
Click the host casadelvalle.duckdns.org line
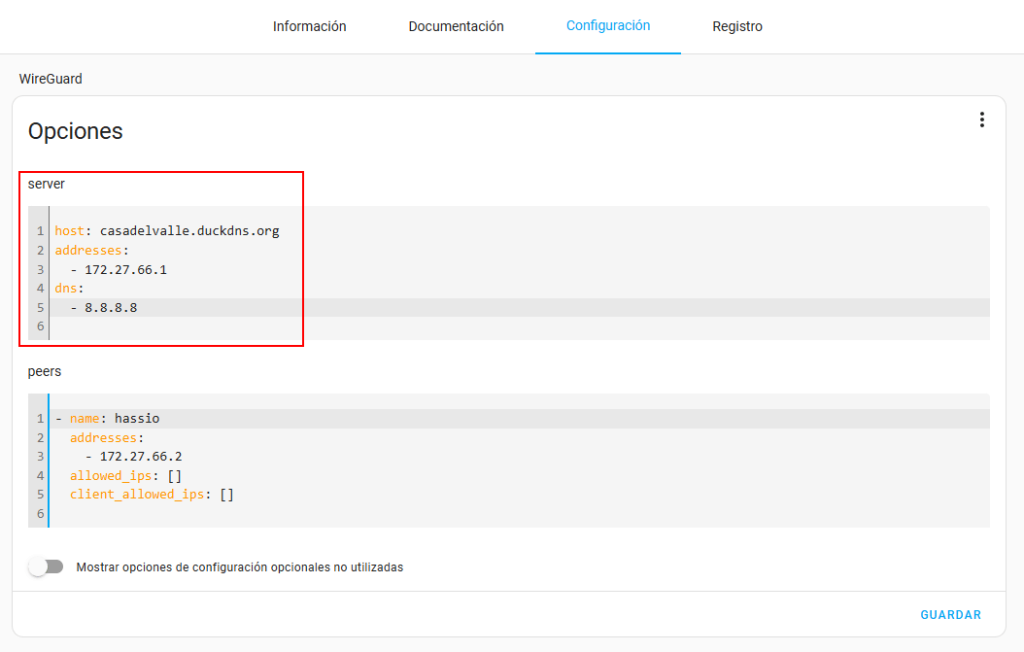pos(167,231)
